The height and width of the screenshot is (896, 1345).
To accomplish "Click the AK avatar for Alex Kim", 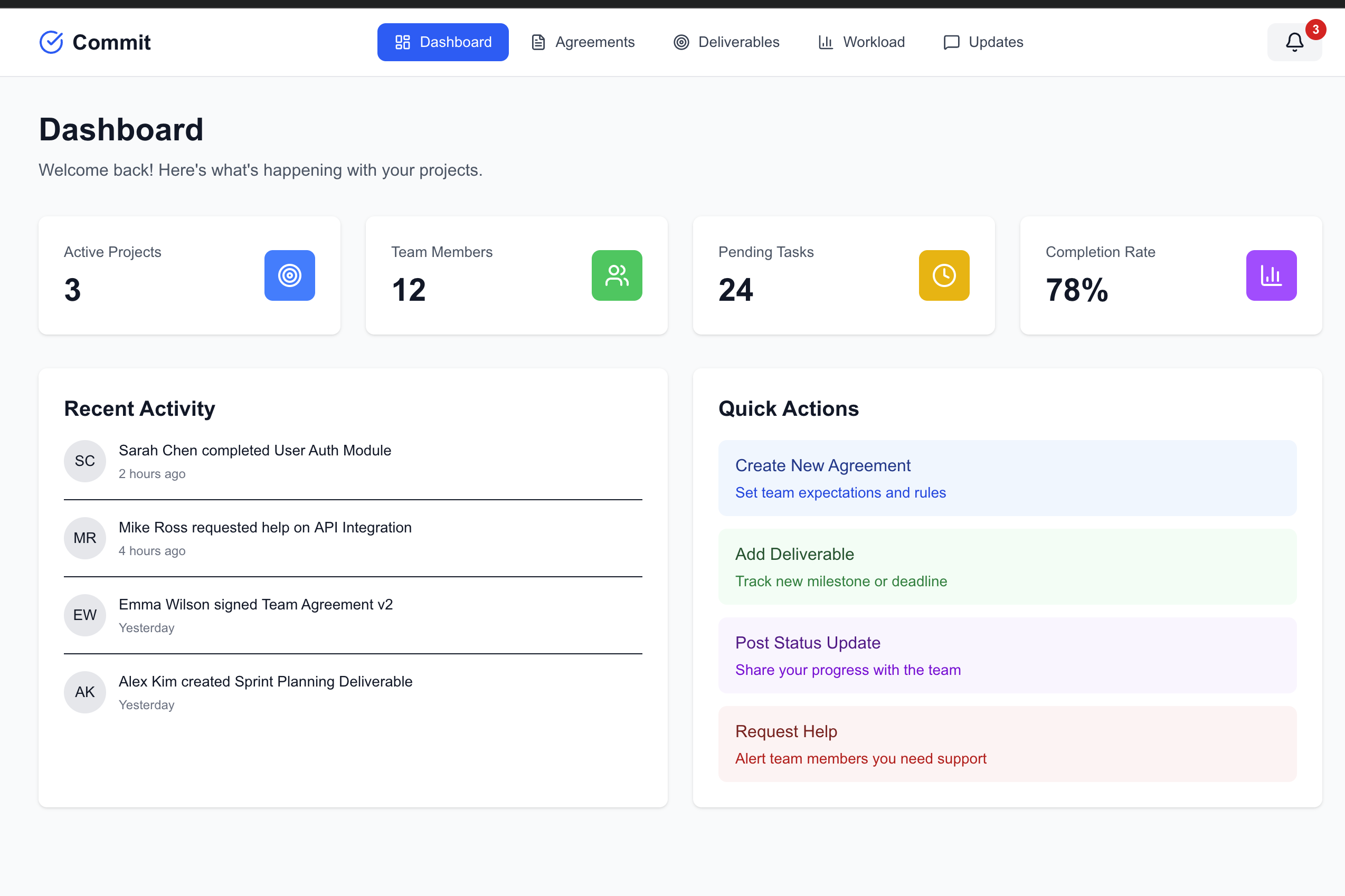I will (84, 692).
